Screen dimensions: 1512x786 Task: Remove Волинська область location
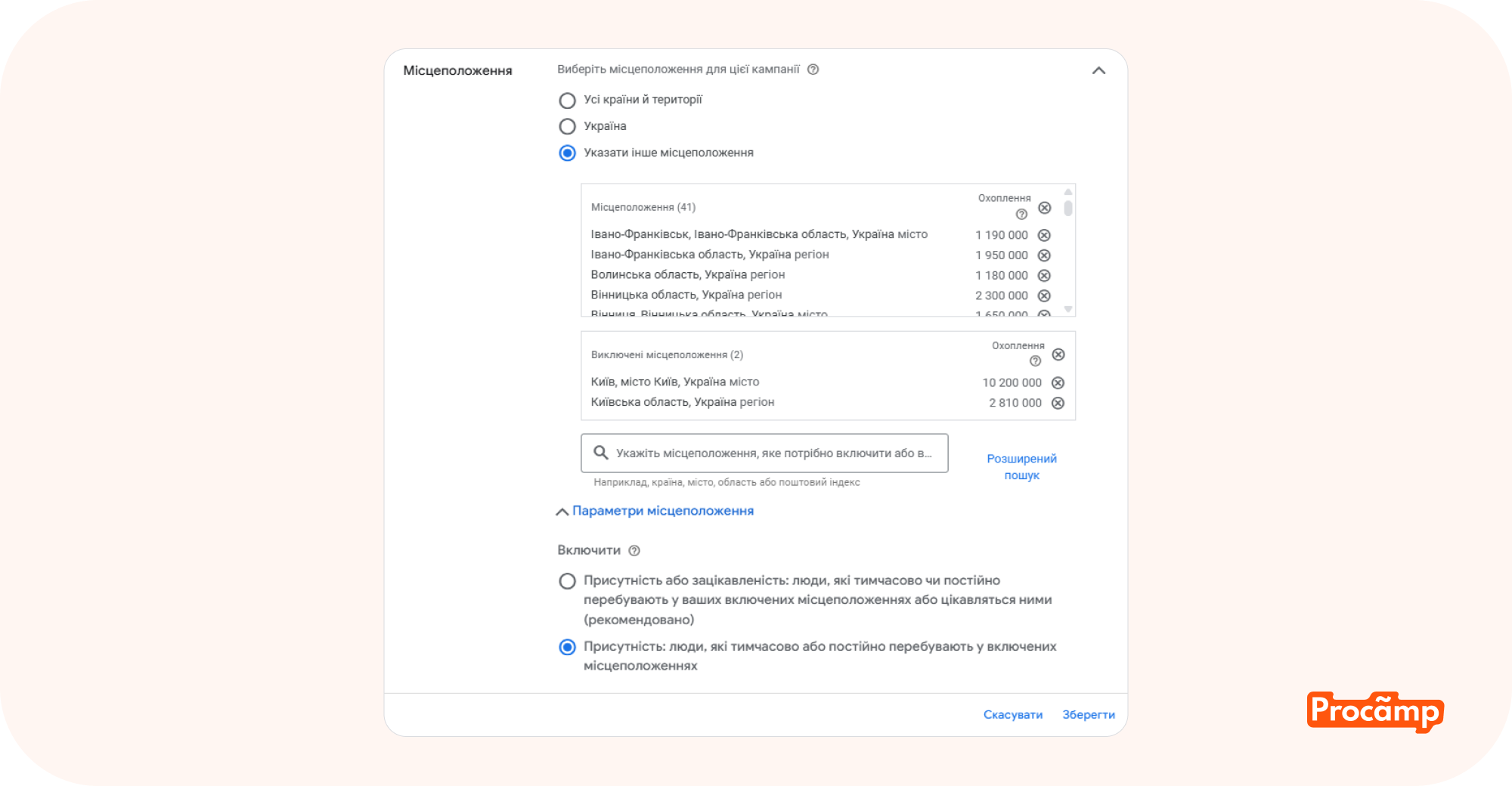pos(1044,275)
